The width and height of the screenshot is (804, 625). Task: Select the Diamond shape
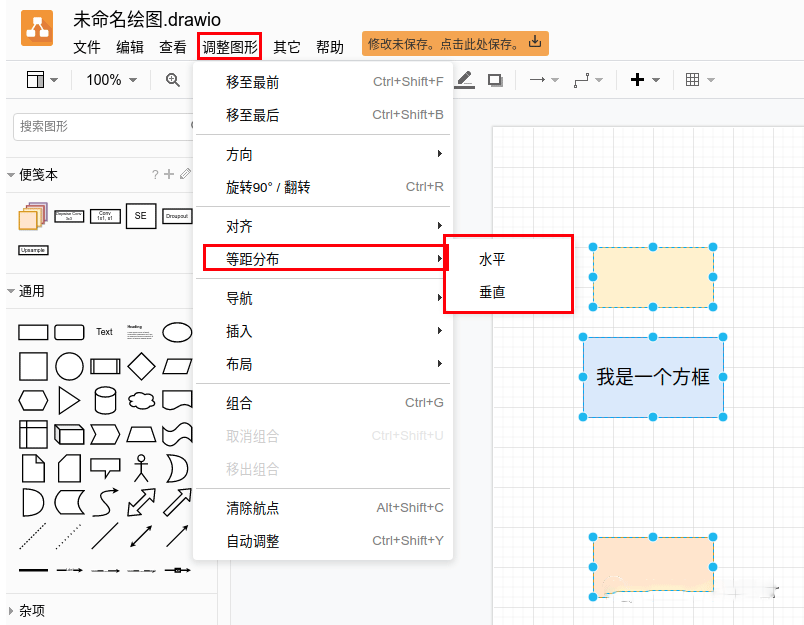[x=142, y=366]
